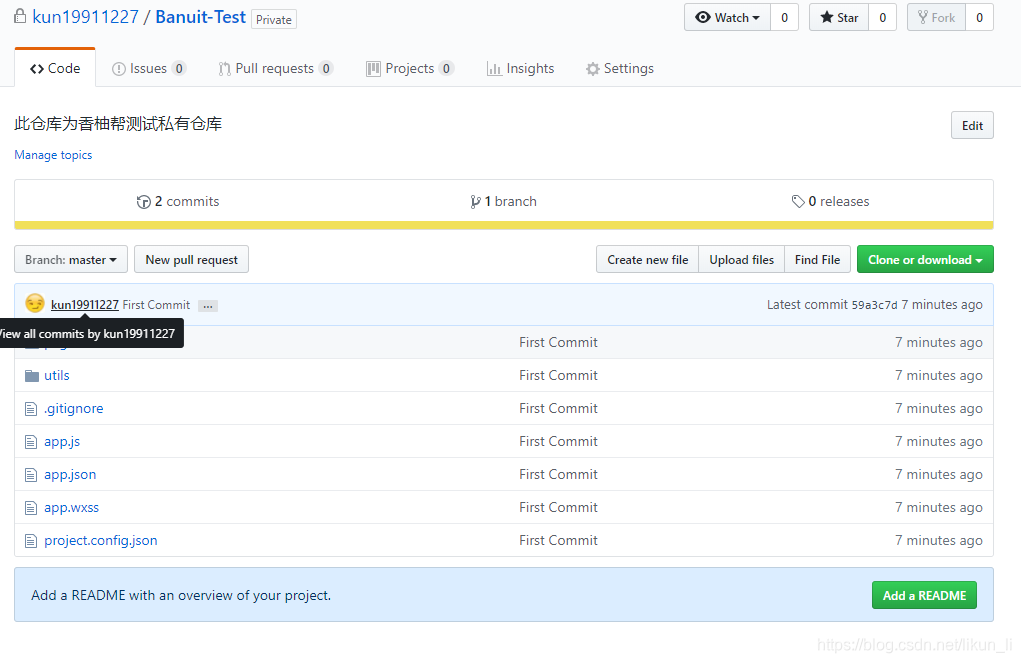Image resolution: width=1021 pixels, height=663 pixels.
Task: Click Upload files
Action: click(x=742, y=259)
